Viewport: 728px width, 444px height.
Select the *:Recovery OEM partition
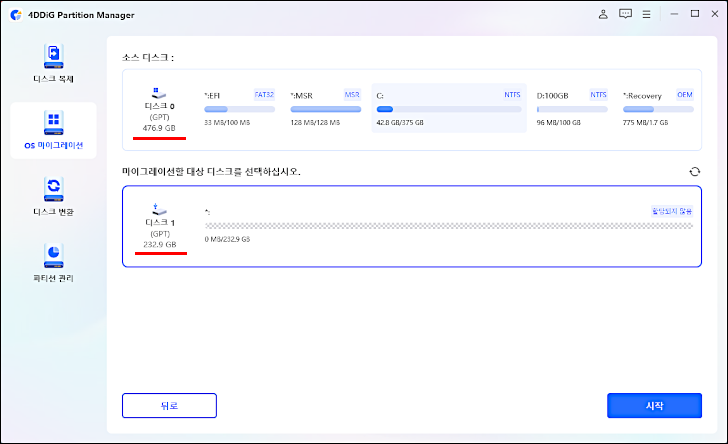[x=658, y=108]
